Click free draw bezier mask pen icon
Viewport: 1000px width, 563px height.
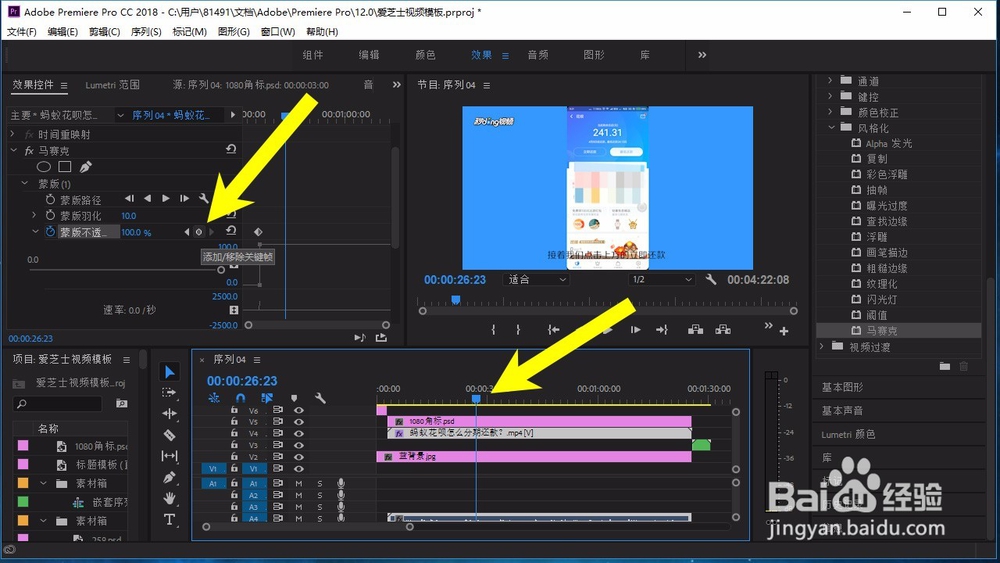[85, 167]
